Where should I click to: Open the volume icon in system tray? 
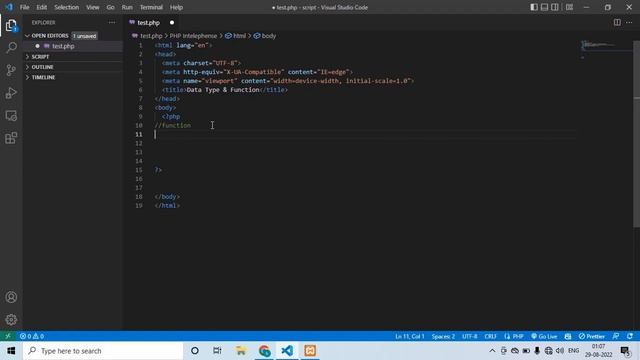(x=560, y=351)
